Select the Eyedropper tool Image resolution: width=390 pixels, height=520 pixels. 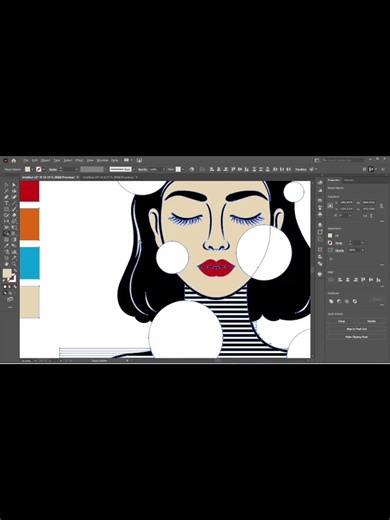click(x=6, y=245)
